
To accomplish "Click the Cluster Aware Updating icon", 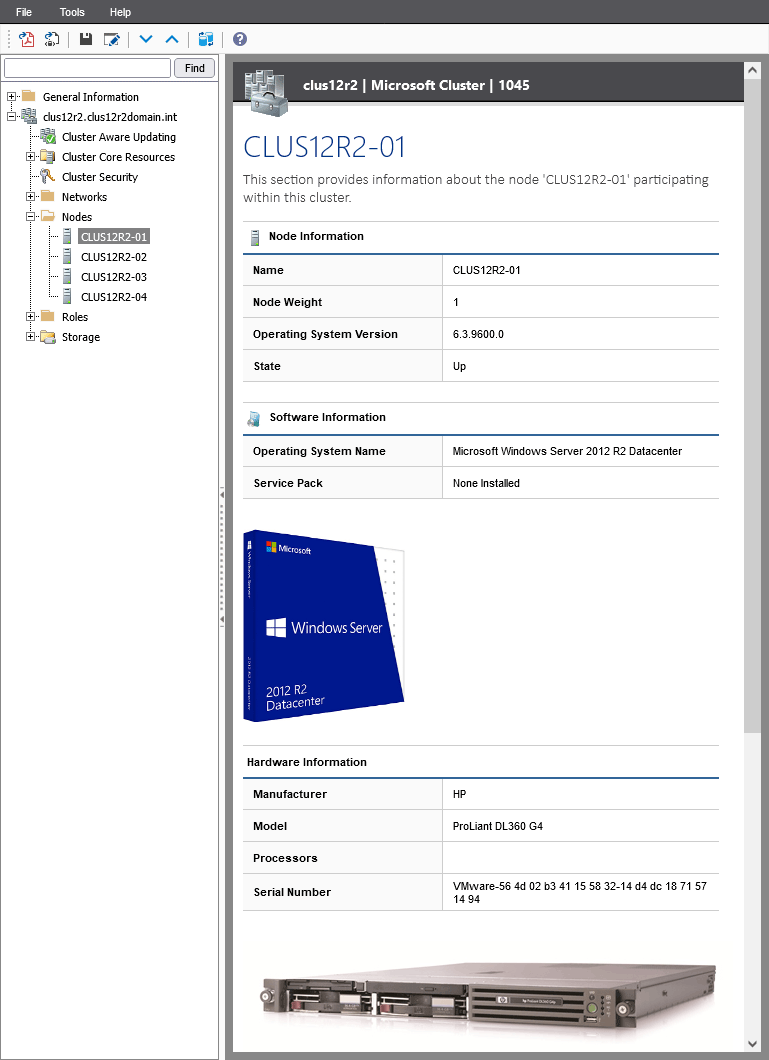I will (48, 137).
